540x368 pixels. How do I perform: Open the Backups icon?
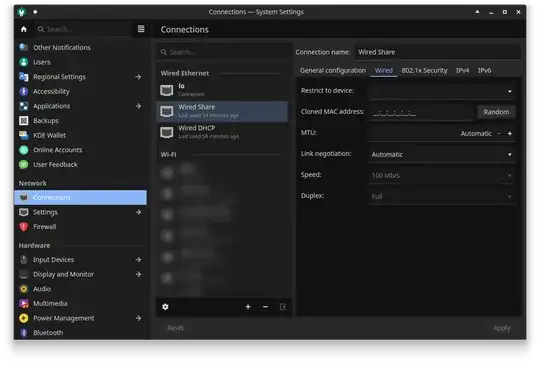24,120
